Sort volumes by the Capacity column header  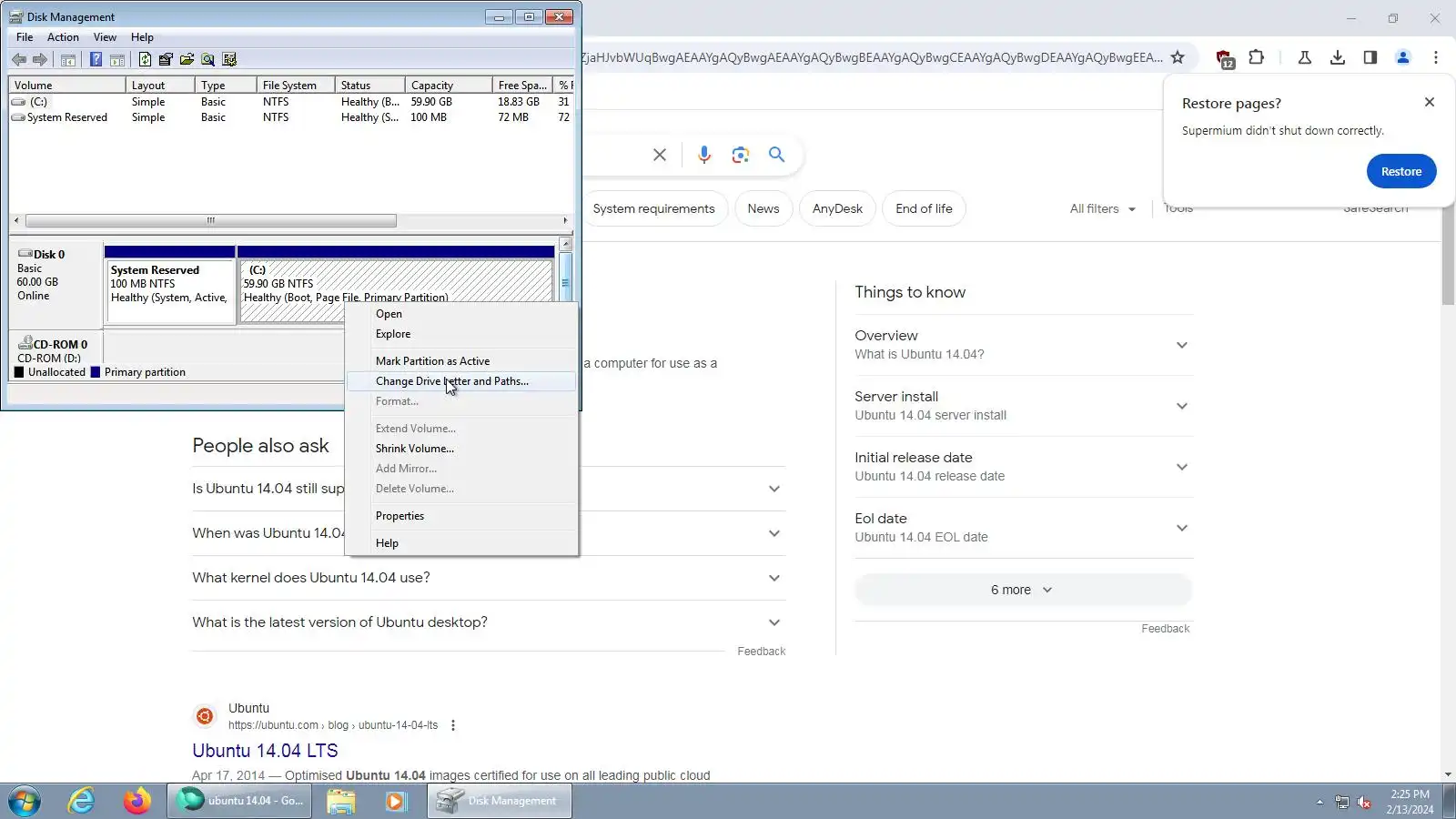(449, 86)
